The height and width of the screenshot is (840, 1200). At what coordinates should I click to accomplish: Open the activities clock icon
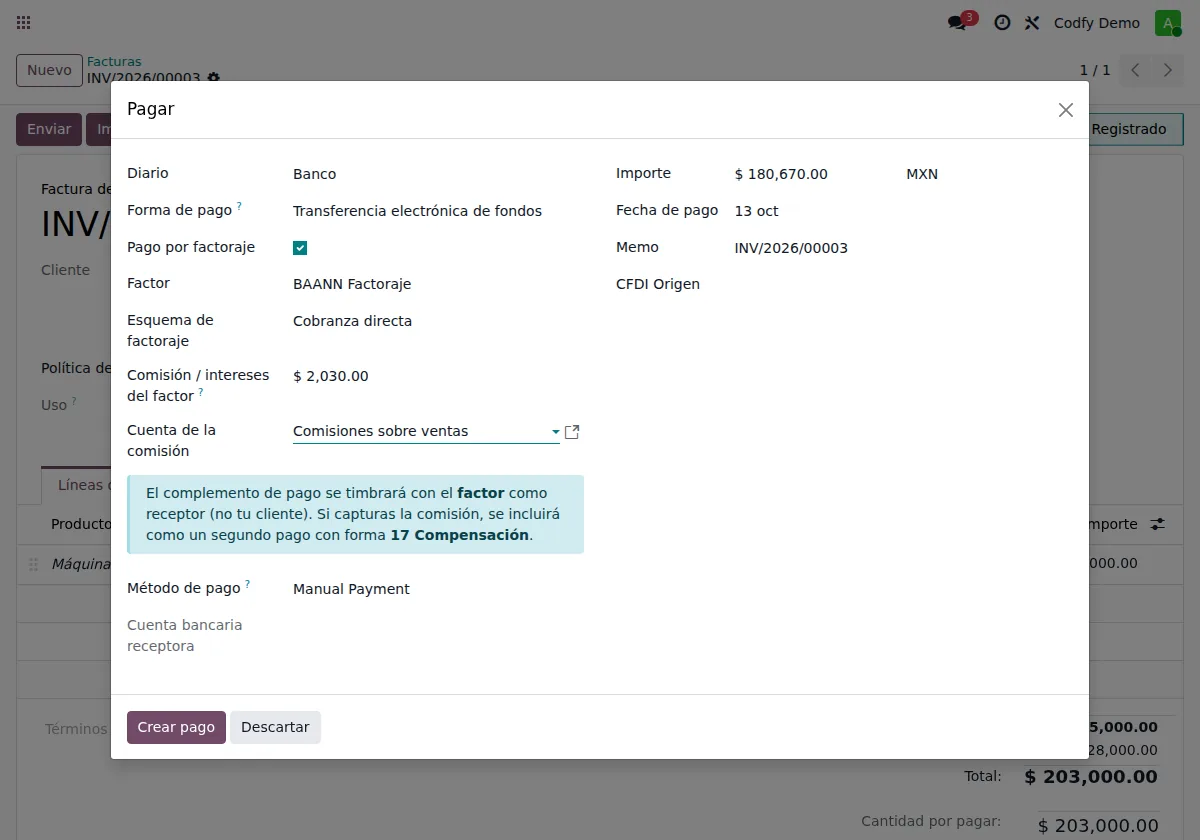pyautogui.click(x=1002, y=23)
